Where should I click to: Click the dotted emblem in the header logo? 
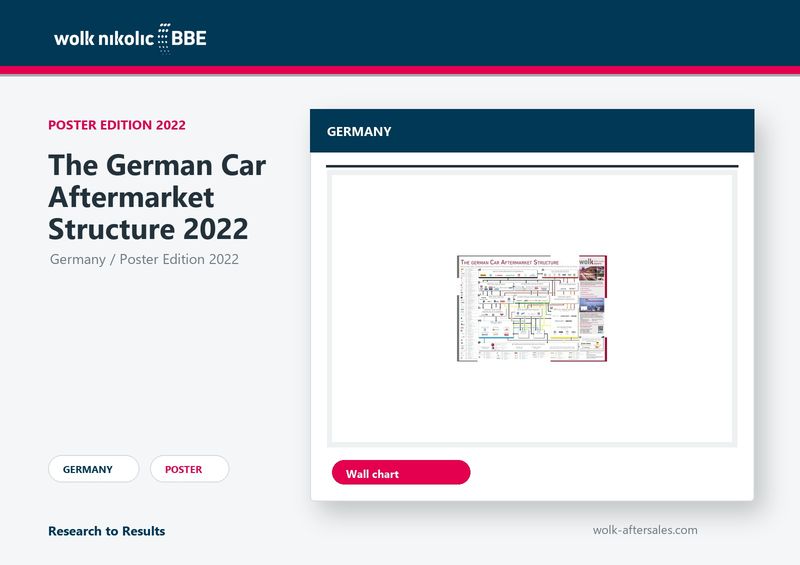(164, 38)
